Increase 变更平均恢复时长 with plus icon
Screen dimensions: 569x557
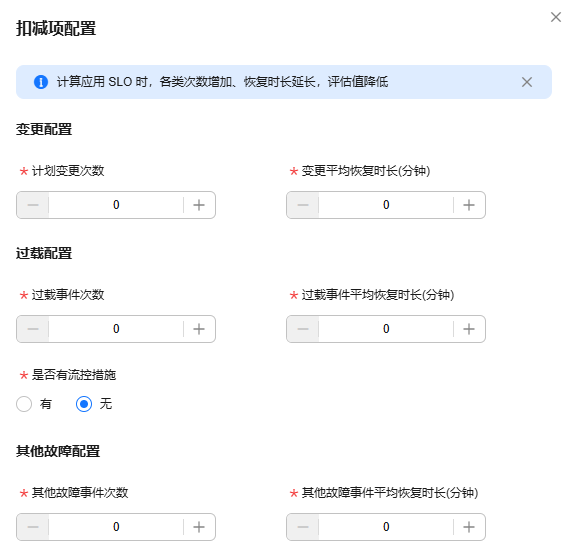469,205
